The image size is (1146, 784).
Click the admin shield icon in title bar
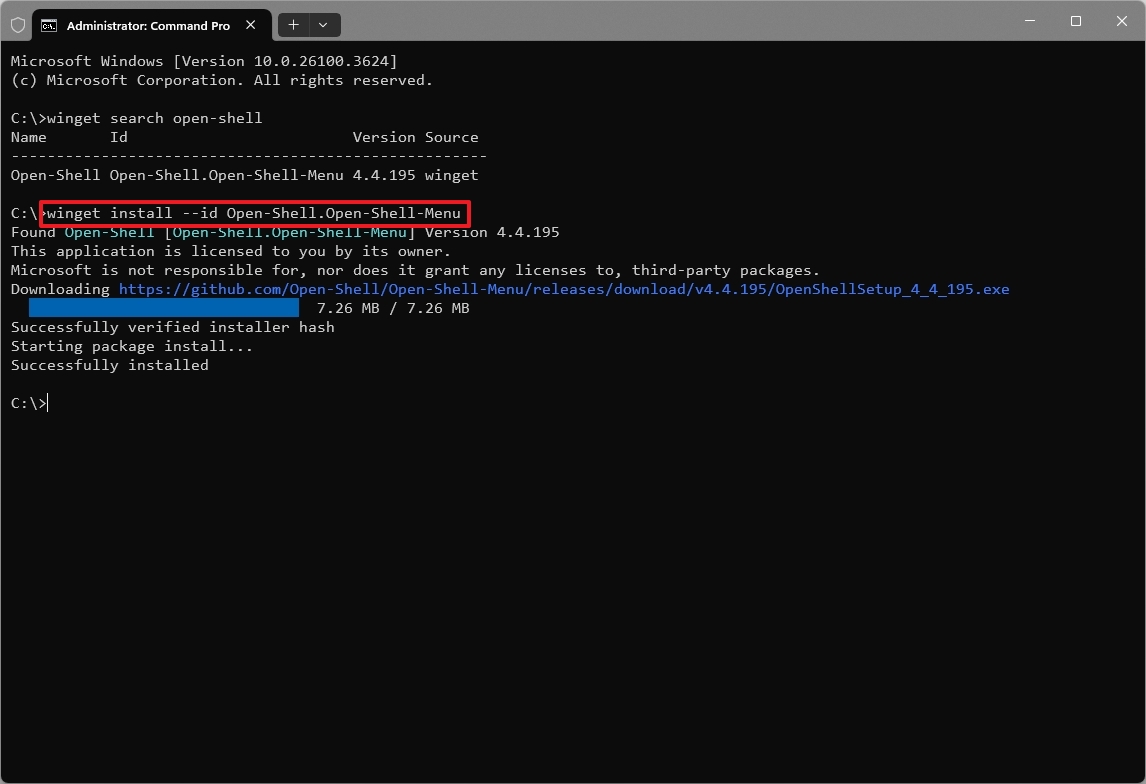pyautogui.click(x=18, y=26)
